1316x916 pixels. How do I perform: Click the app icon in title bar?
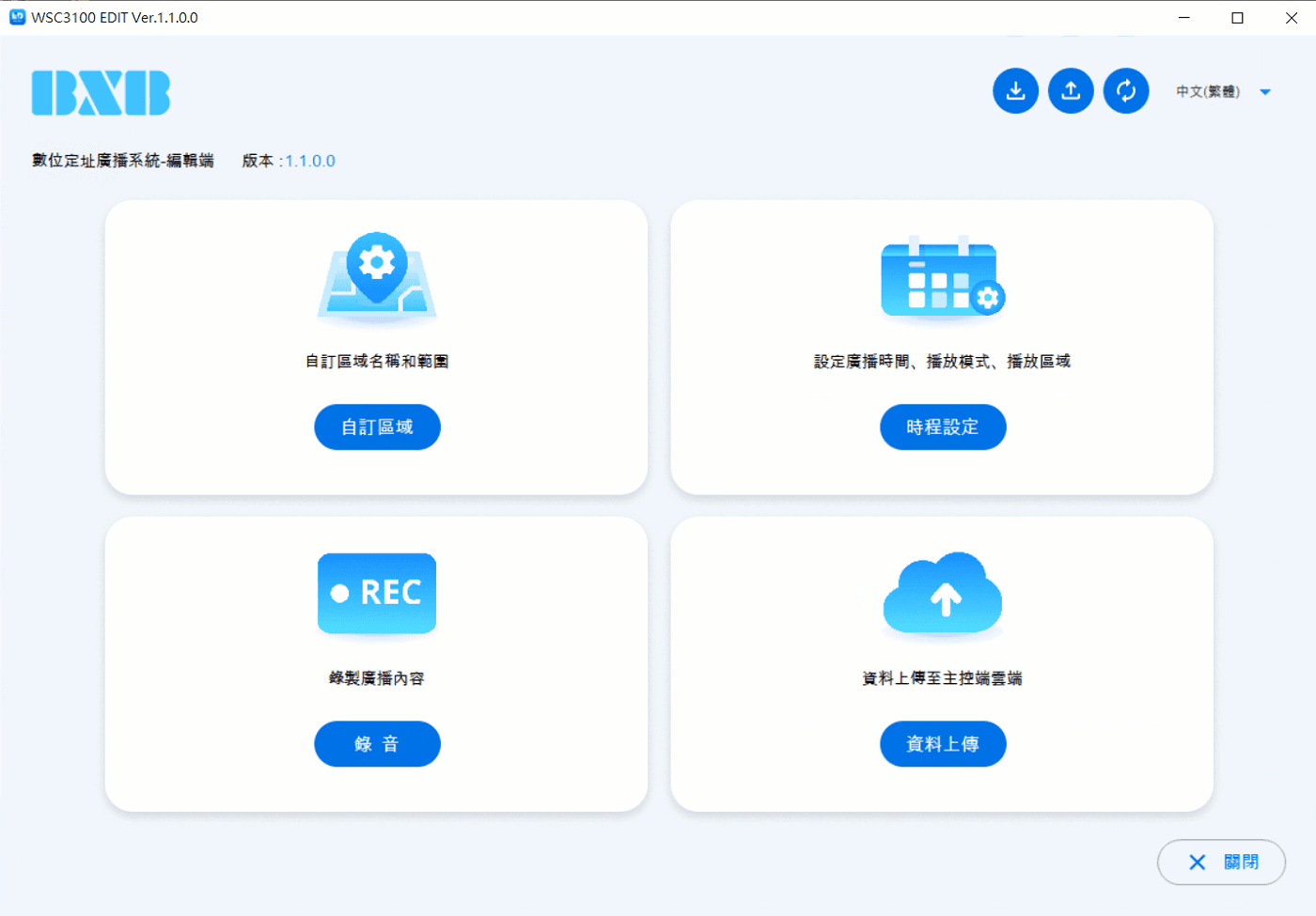(17, 17)
